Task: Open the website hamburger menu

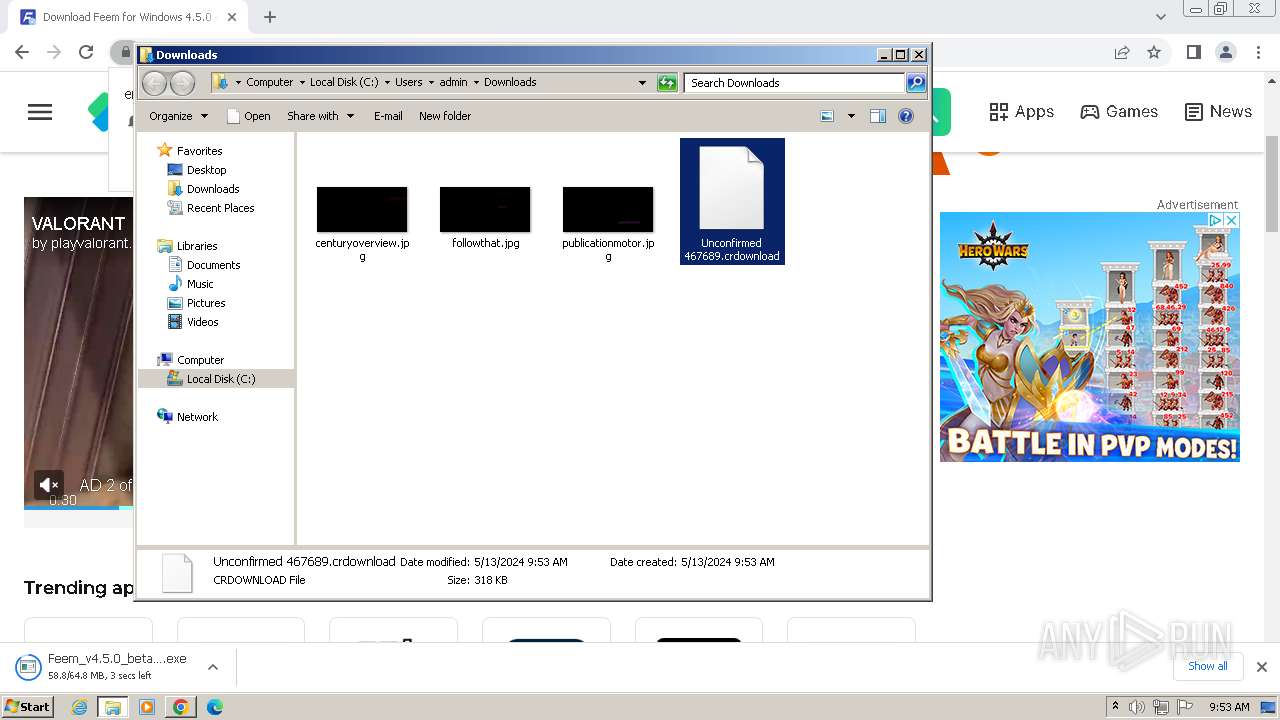Action: click(40, 112)
